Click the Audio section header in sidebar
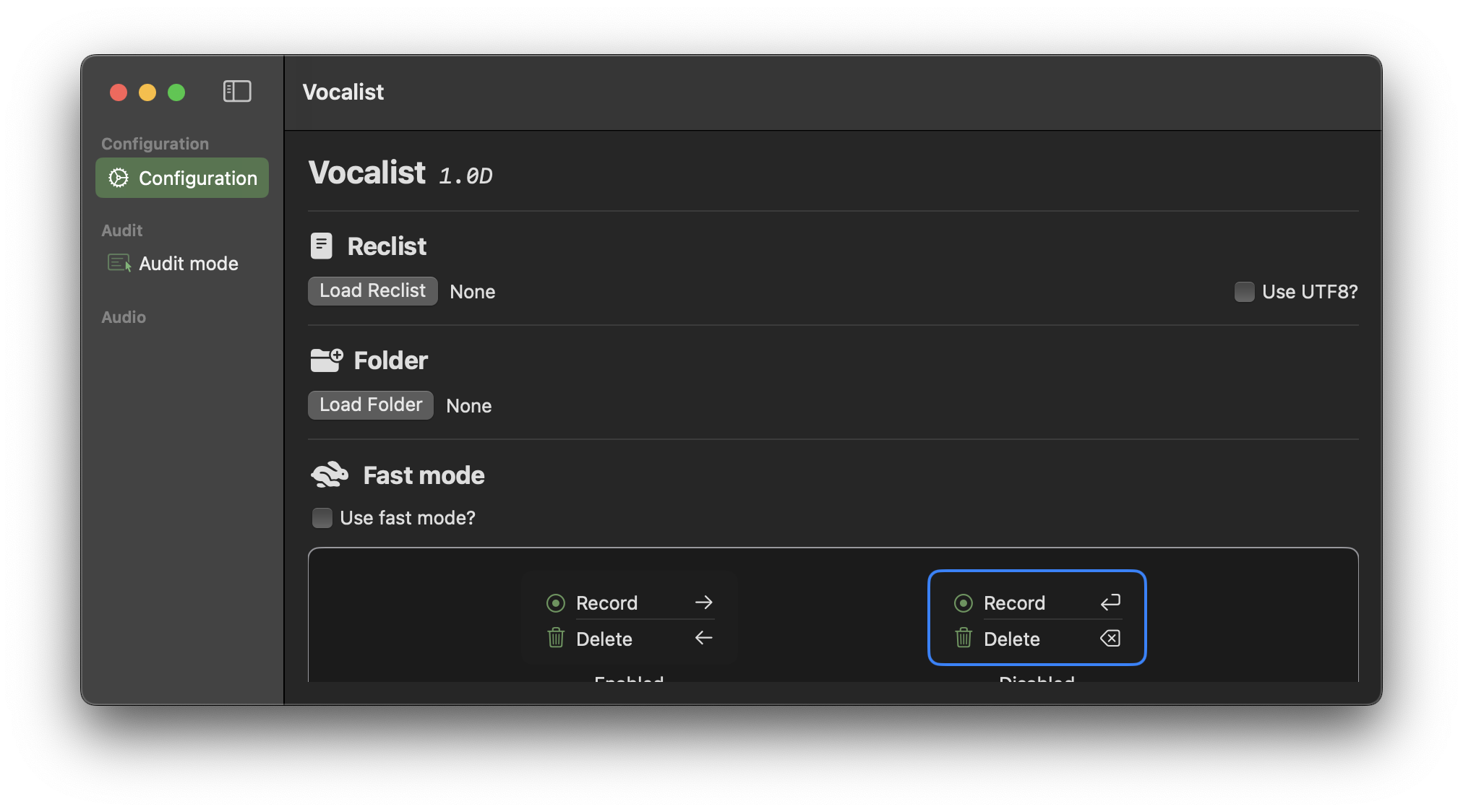The width and height of the screenshot is (1463, 812). (124, 317)
